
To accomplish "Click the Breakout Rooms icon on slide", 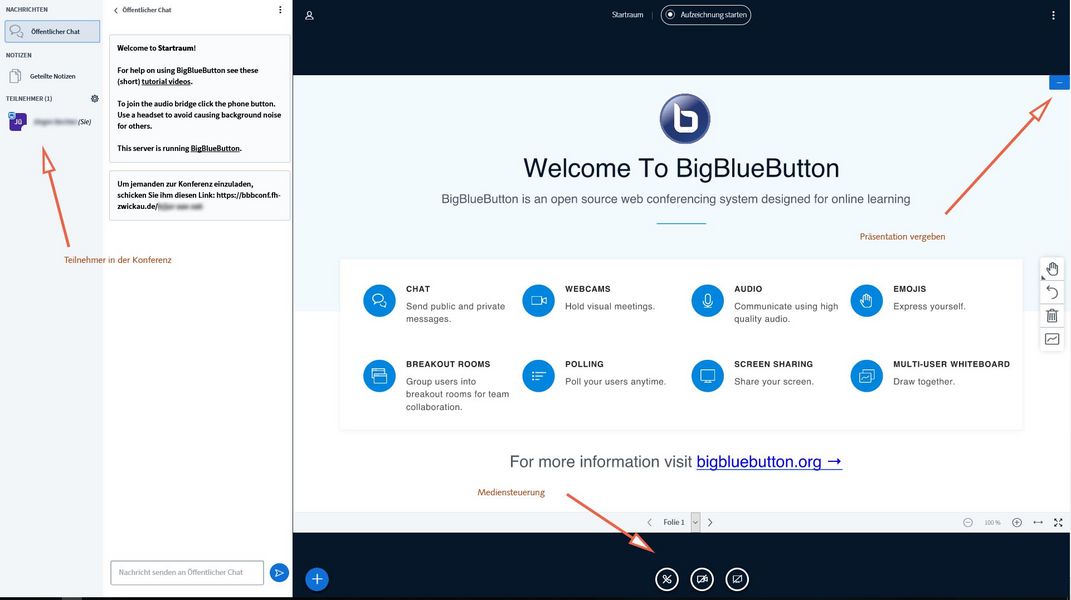I will [379, 376].
